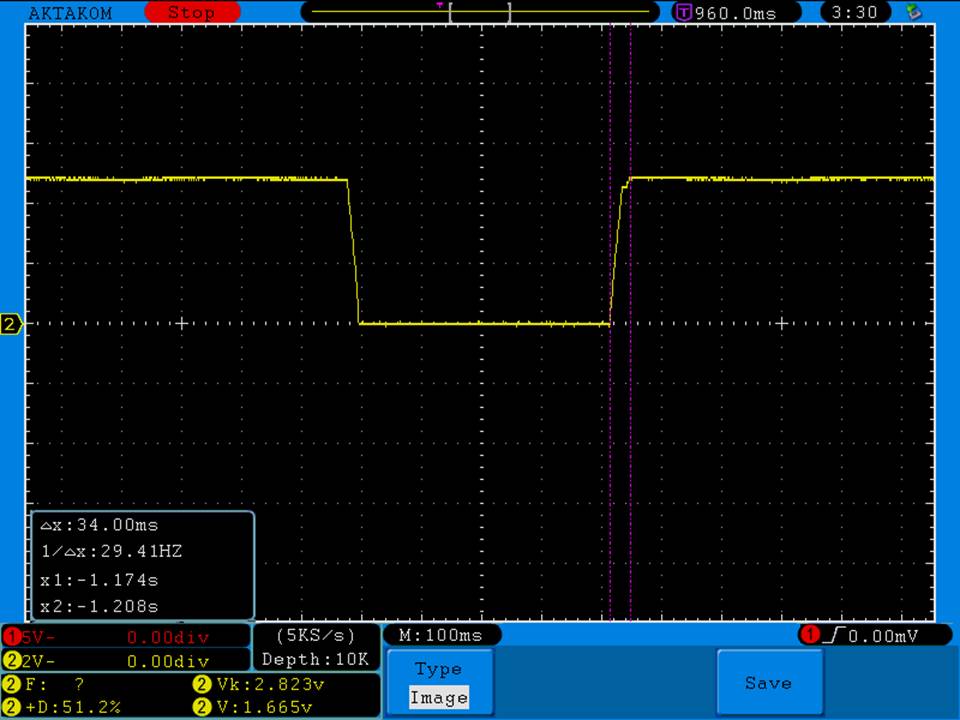Open the Depth:10K memory depth setting

[x=315, y=659]
